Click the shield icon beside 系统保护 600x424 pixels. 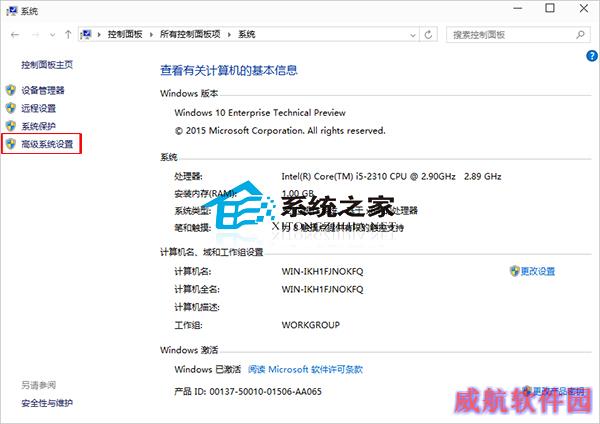11,126
